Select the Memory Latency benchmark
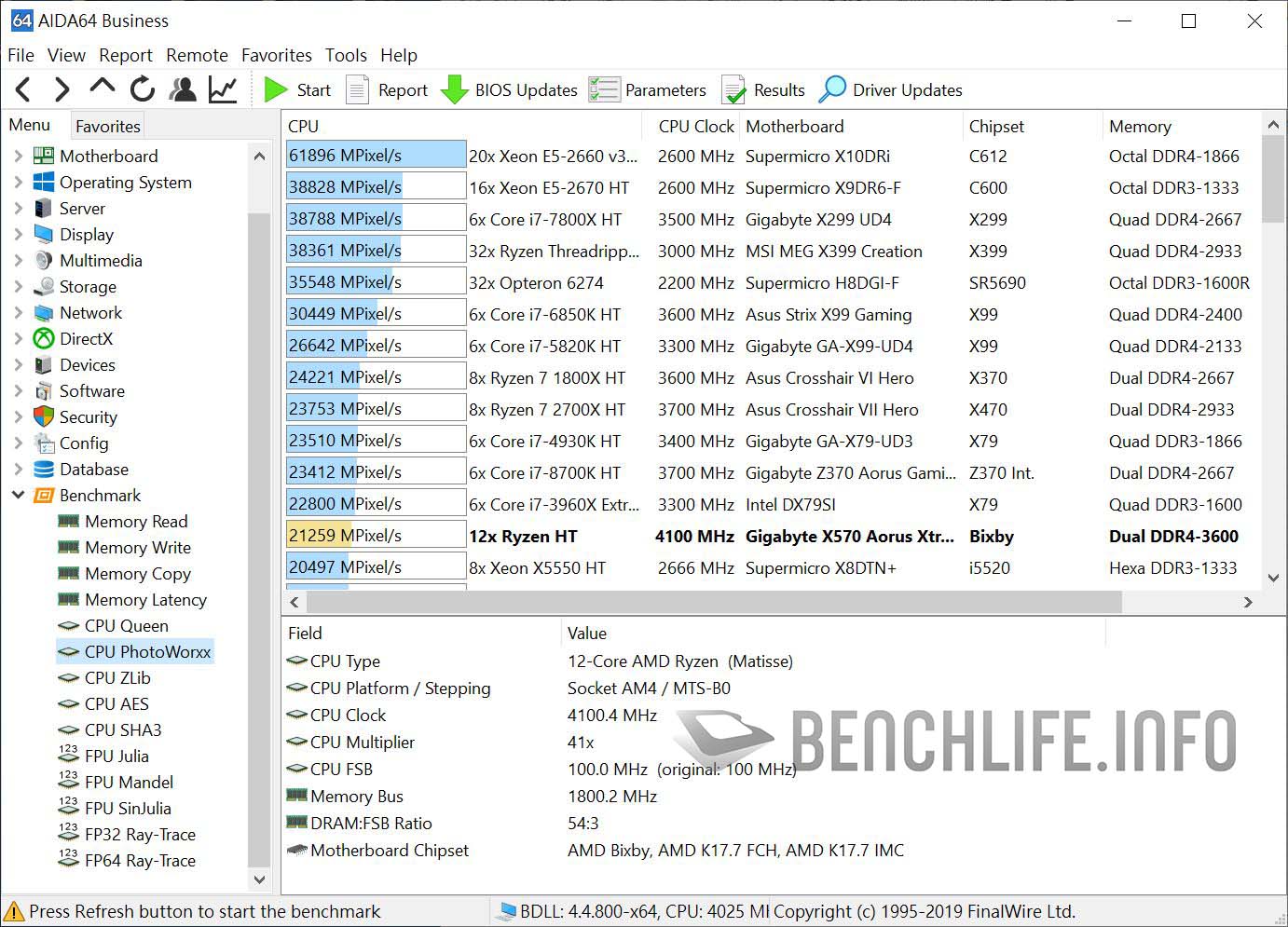 click(x=145, y=599)
